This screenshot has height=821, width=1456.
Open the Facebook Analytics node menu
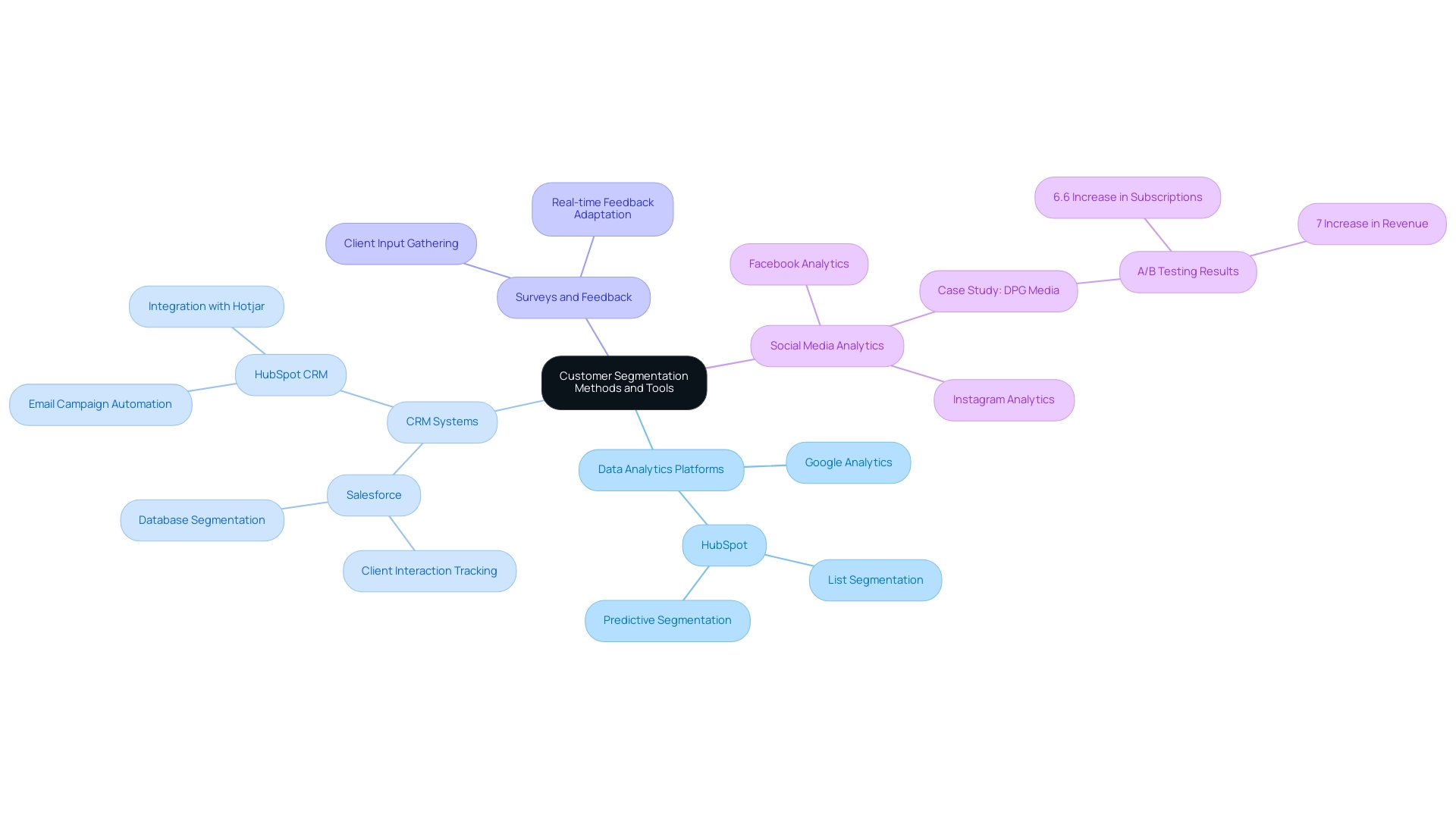[x=799, y=264]
